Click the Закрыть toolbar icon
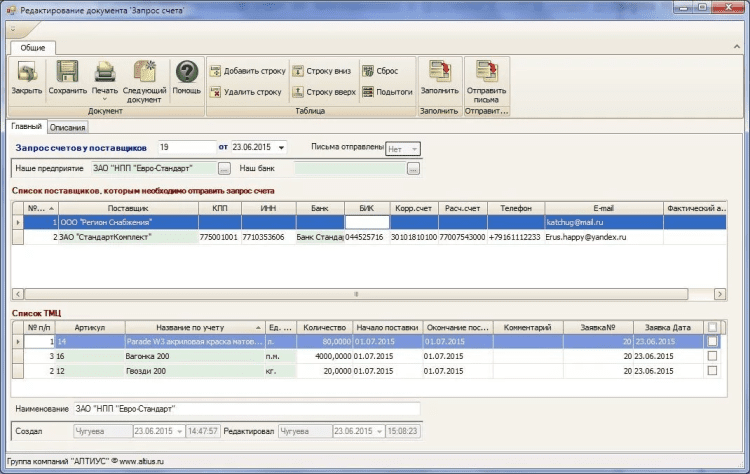Viewport: 750px width, 474px height. [26, 73]
